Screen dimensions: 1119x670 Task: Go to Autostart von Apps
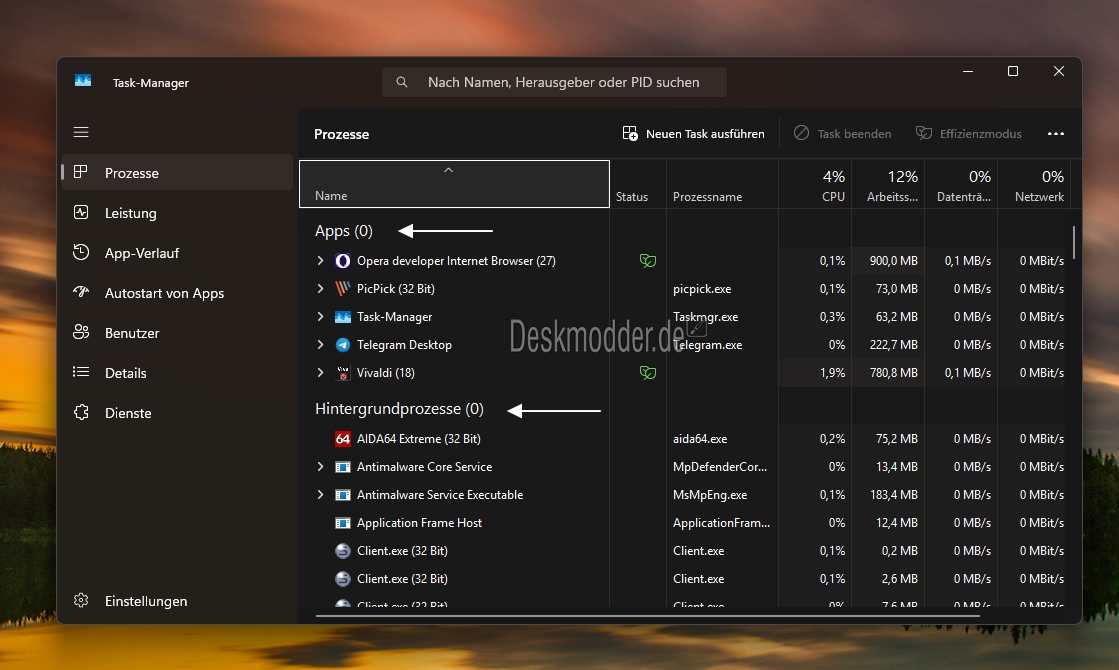pyautogui.click(x=177, y=293)
